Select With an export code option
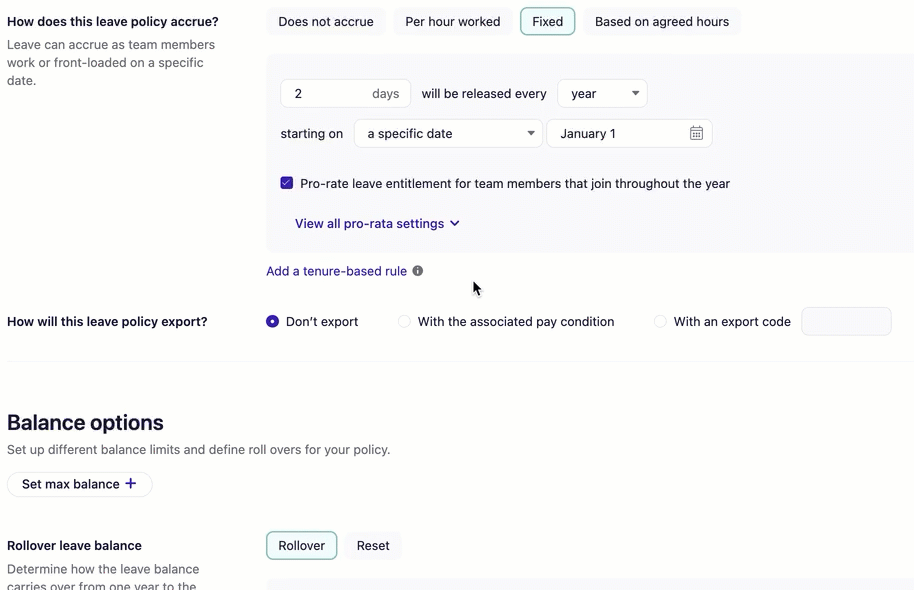The image size is (914, 590). click(x=660, y=322)
